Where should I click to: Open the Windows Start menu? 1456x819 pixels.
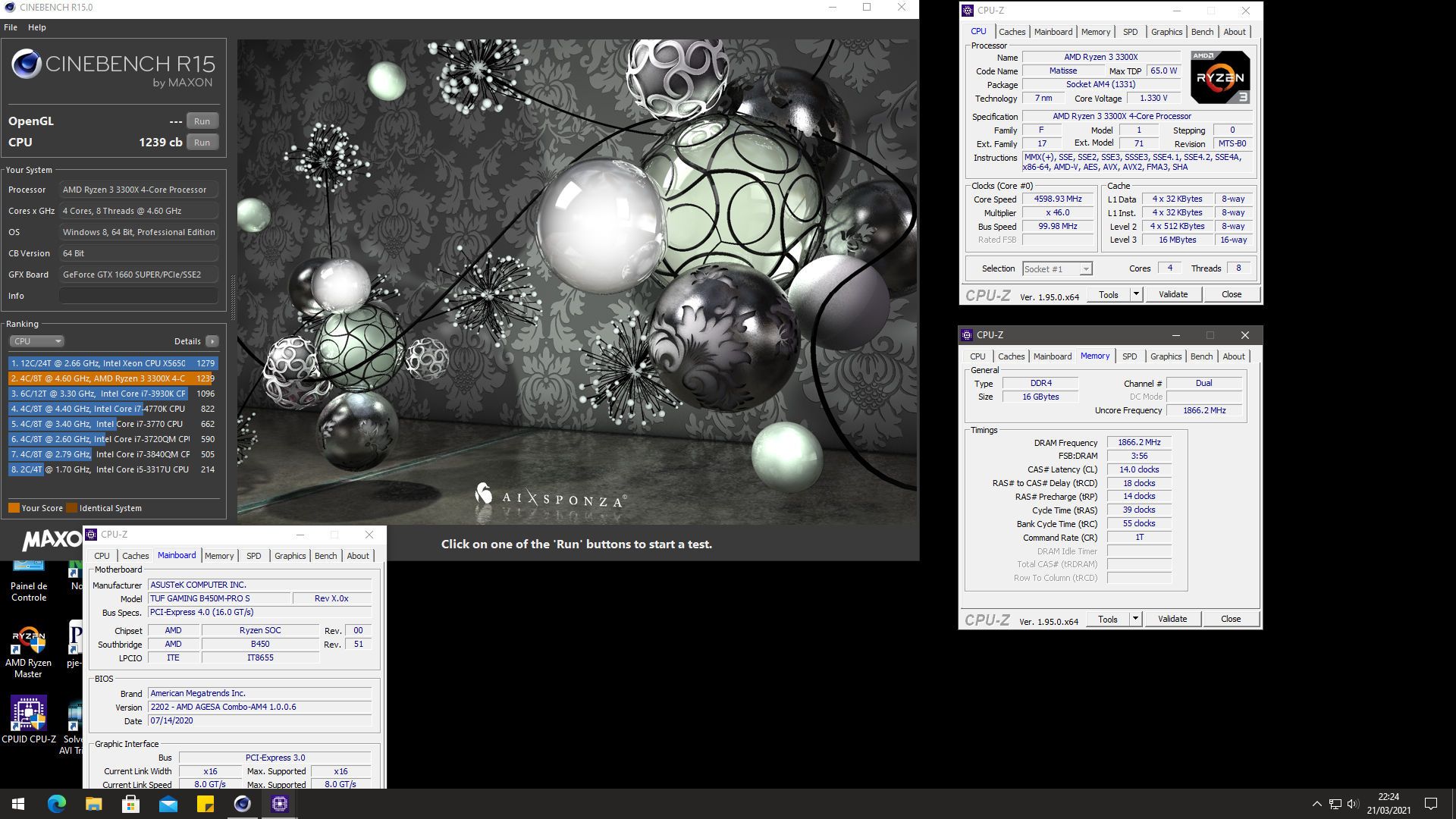[18, 804]
